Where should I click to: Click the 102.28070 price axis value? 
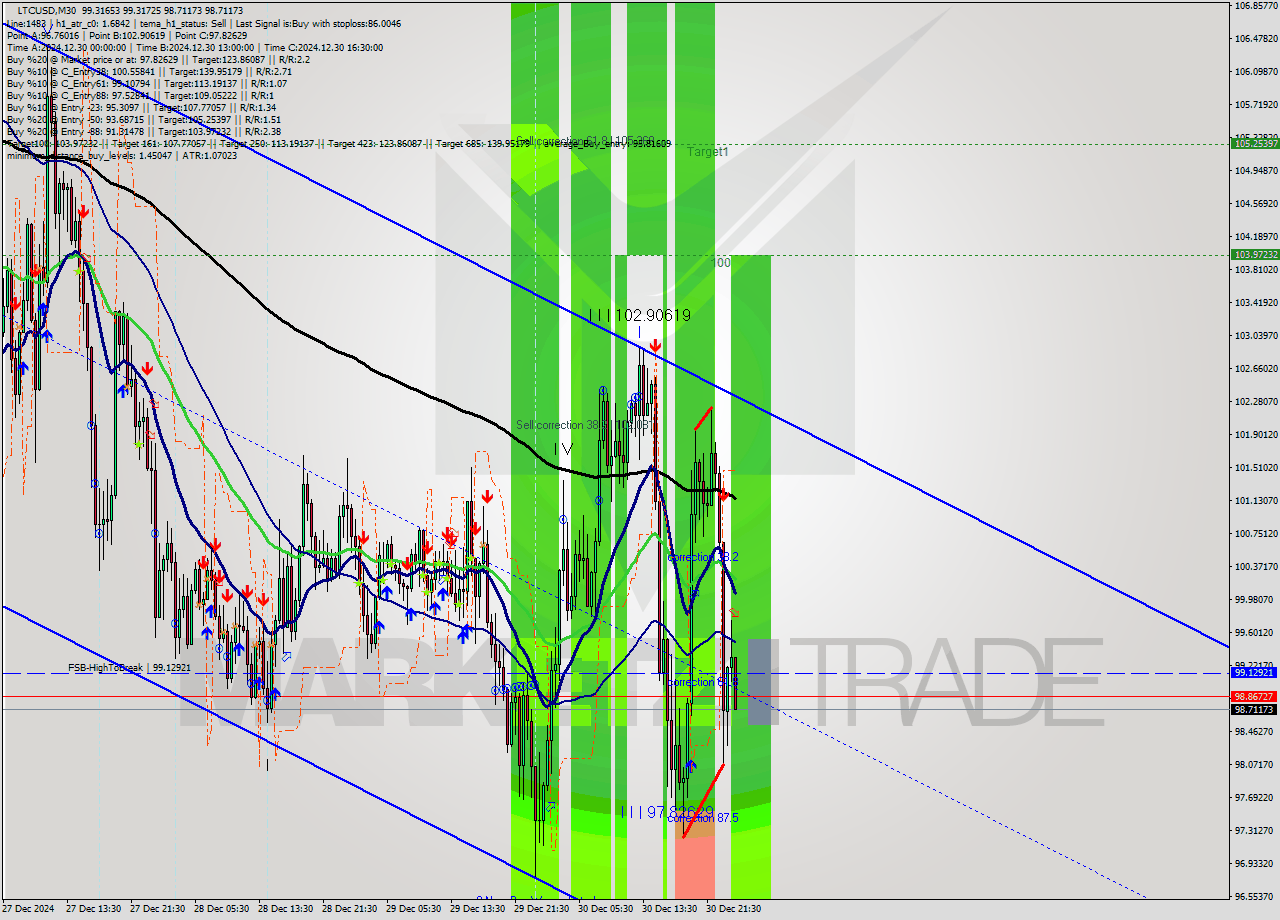click(x=1255, y=401)
